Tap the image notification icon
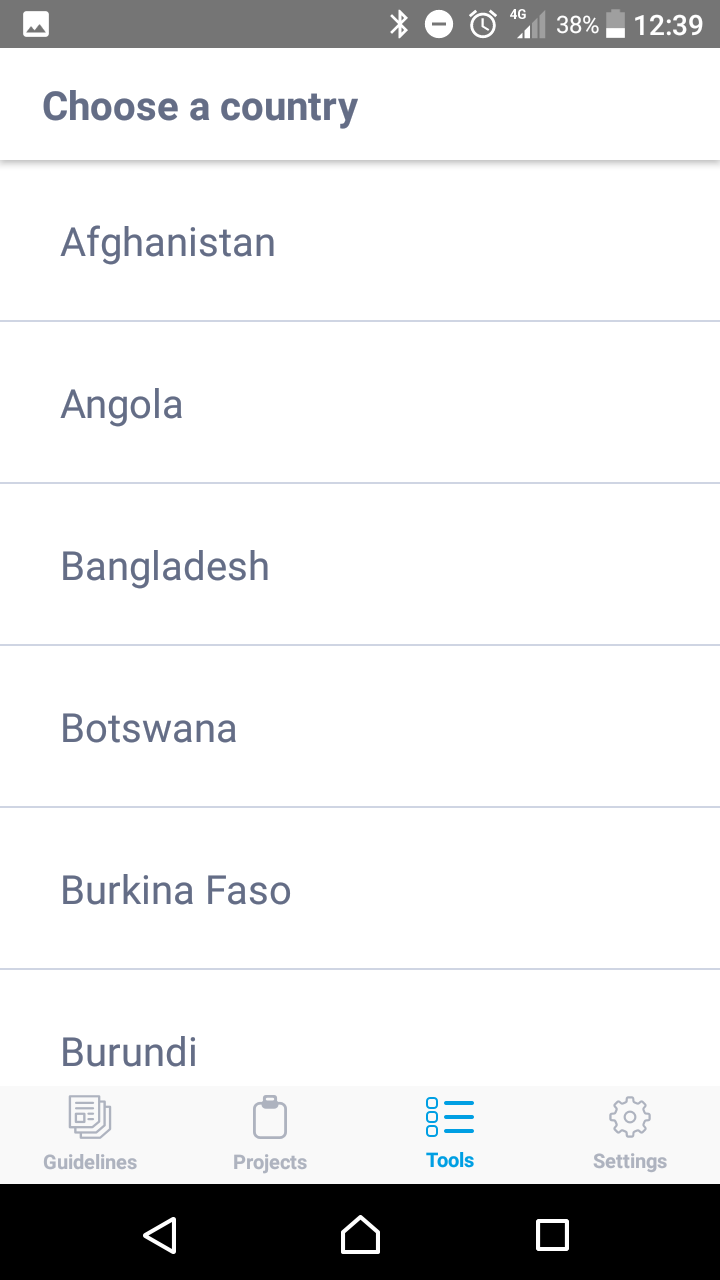720x1280 pixels. coord(36,24)
